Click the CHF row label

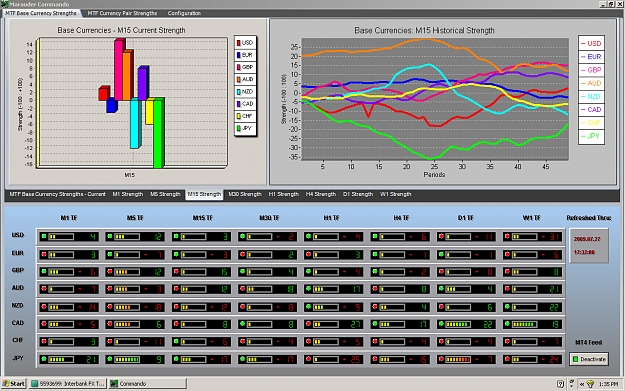(18, 340)
